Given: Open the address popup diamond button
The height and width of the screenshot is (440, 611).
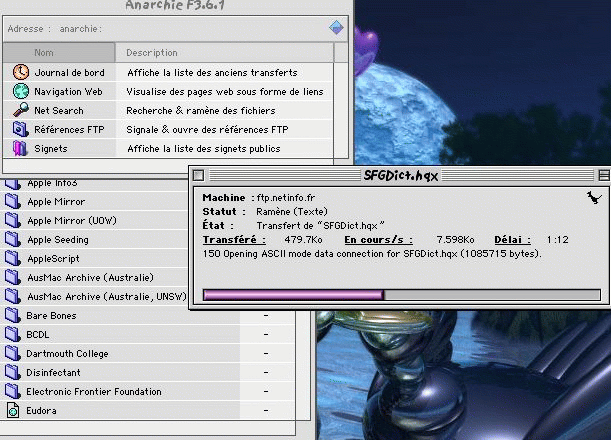Looking at the screenshot, I should click(336, 28).
